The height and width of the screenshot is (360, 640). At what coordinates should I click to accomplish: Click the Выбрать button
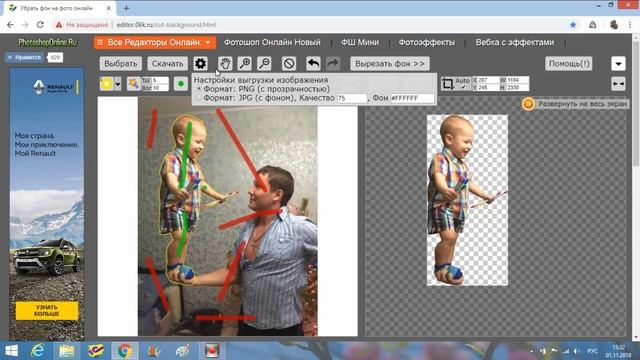tap(120, 63)
